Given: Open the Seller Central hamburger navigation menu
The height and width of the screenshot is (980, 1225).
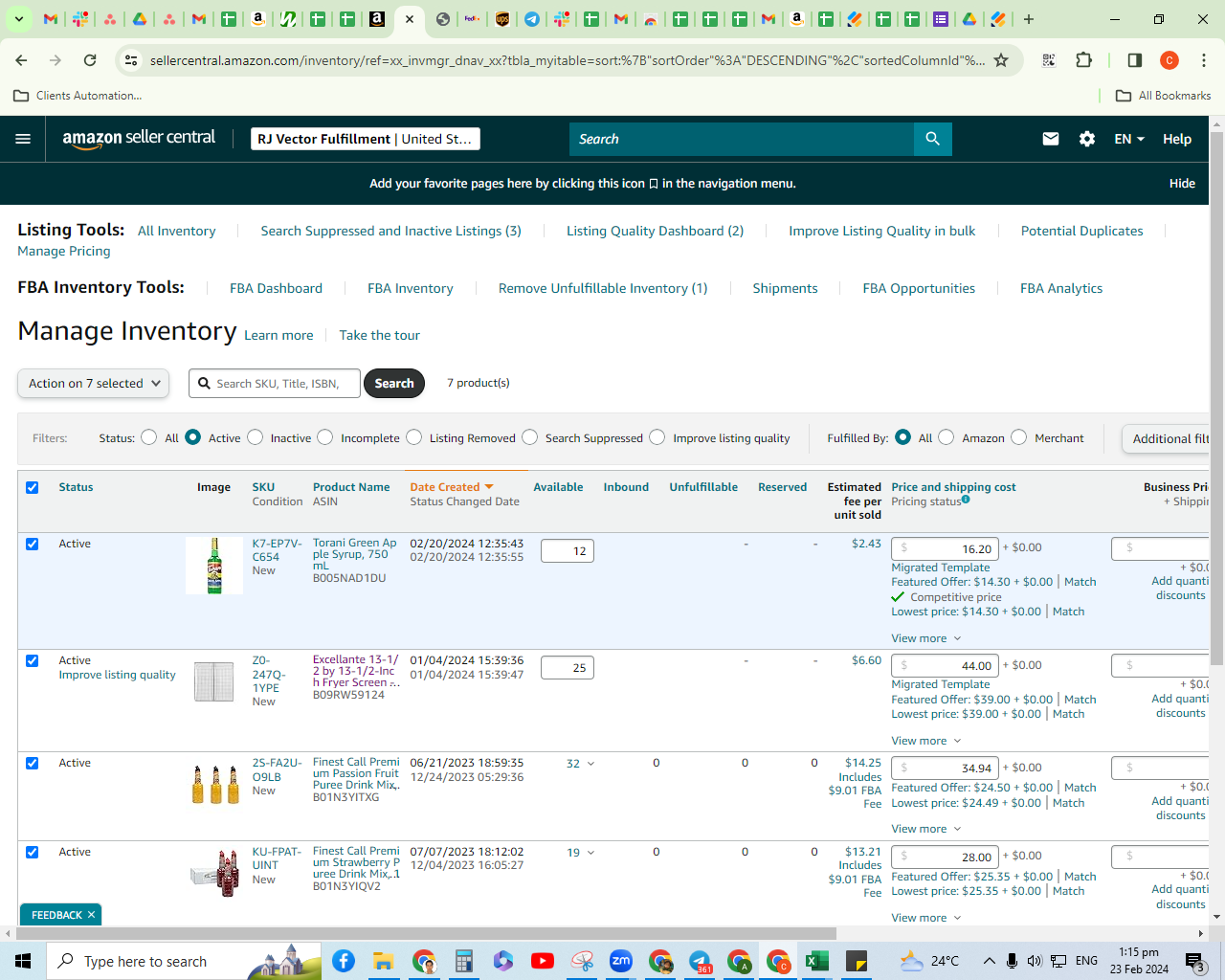Looking at the screenshot, I should click(x=23, y=139).
